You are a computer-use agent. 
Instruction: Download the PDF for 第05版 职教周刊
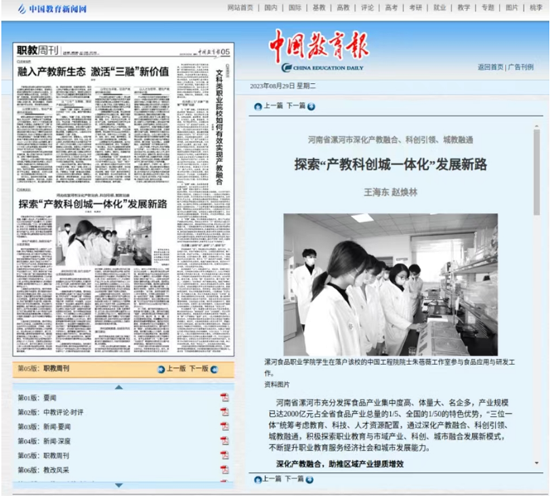[224, 455]
